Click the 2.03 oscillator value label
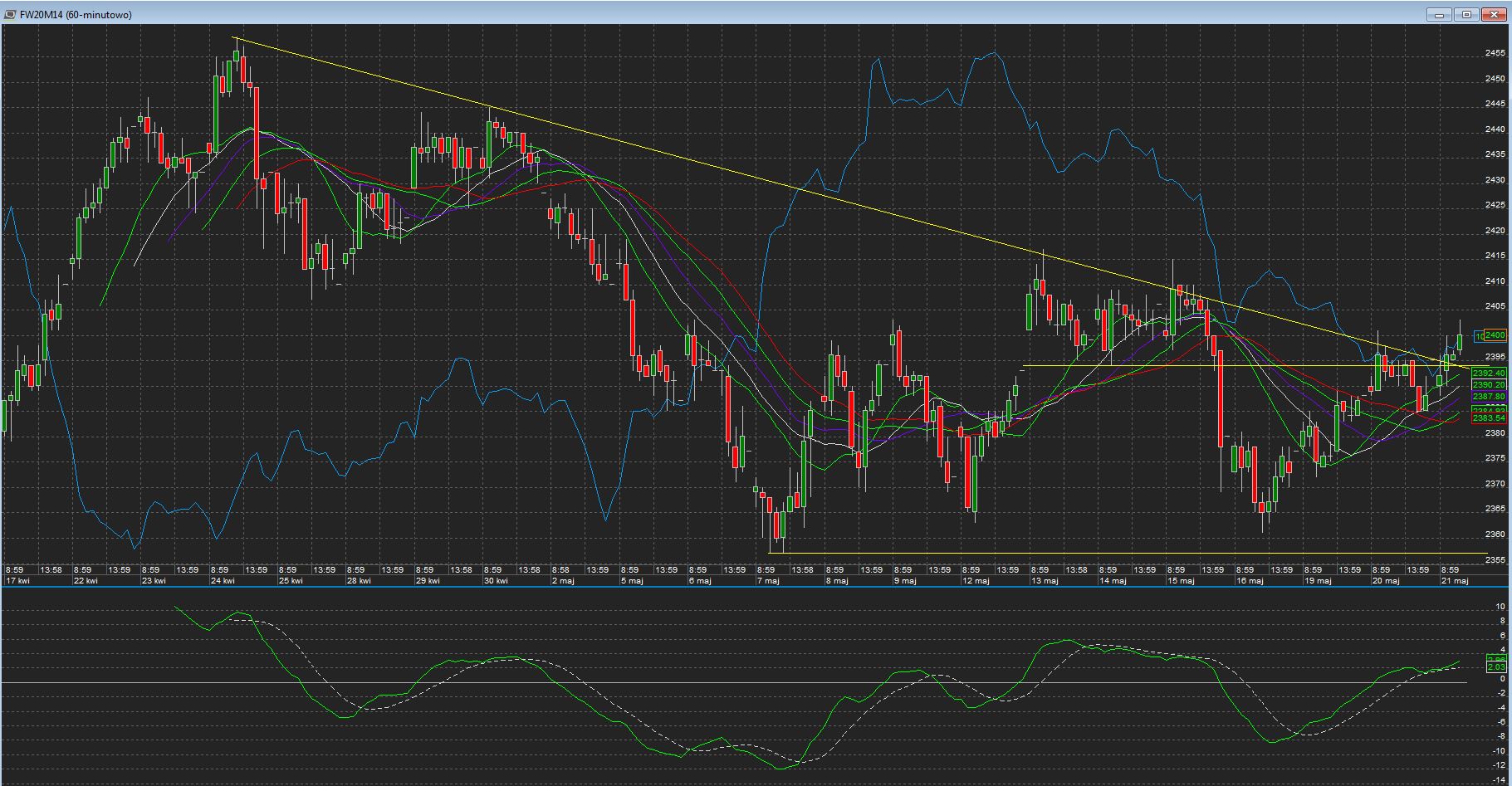 (x=1495, y=667)
